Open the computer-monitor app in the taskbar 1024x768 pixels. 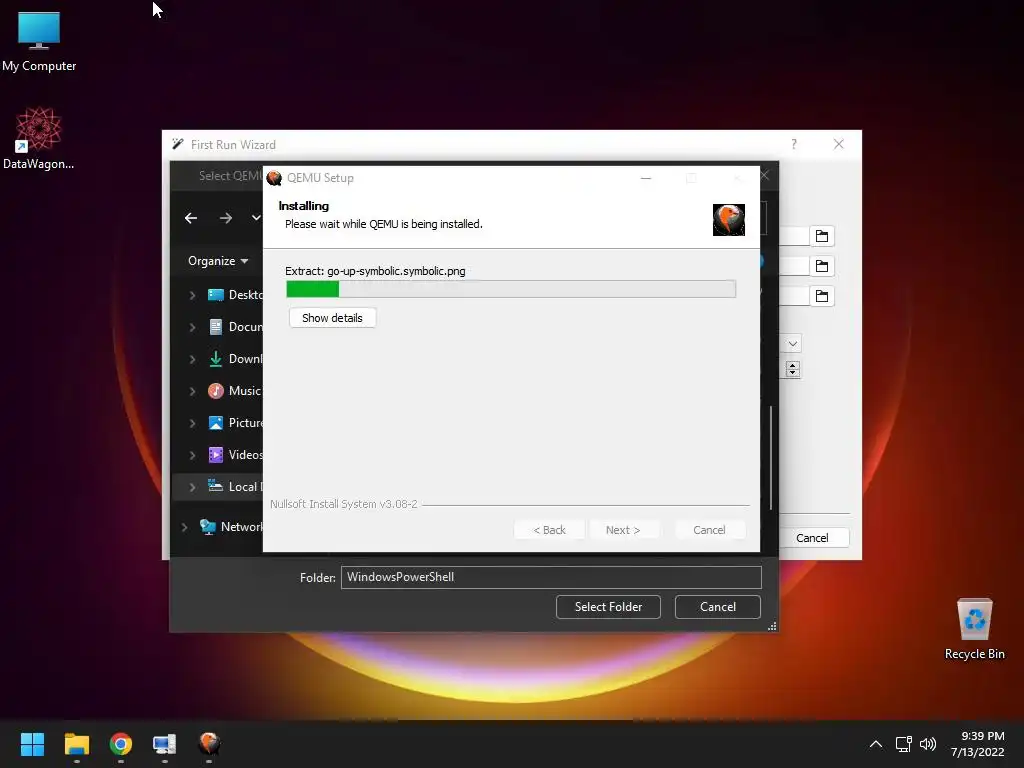pos(165,744)
